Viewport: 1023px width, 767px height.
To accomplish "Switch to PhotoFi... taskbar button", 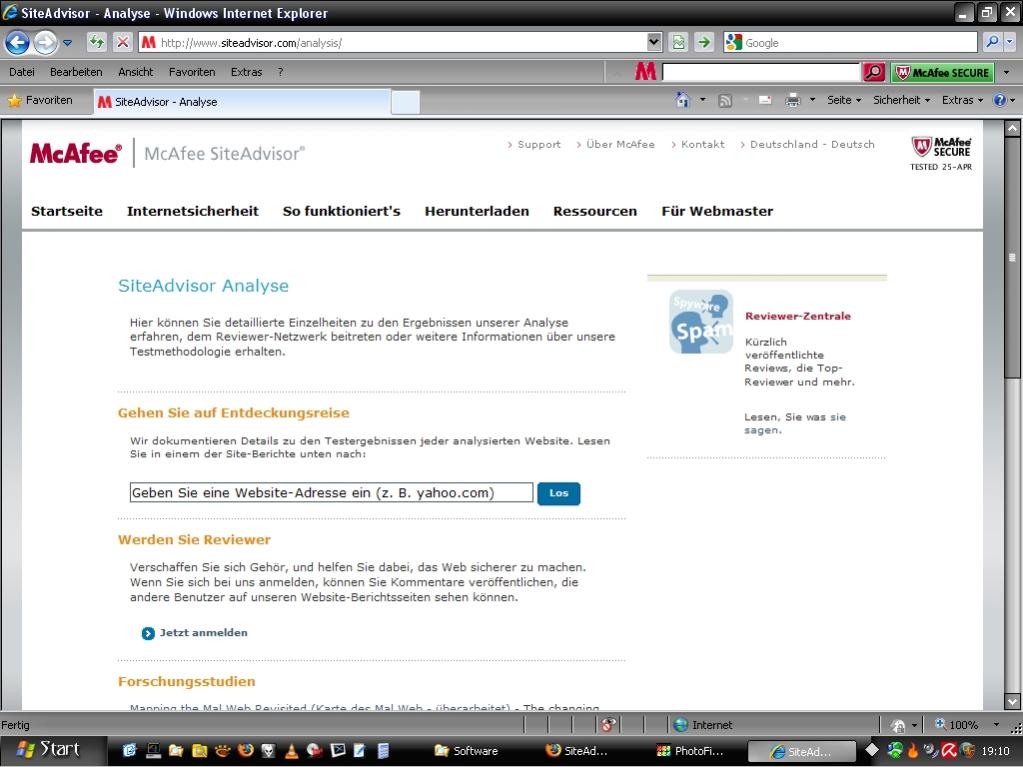I will (690, 751).
